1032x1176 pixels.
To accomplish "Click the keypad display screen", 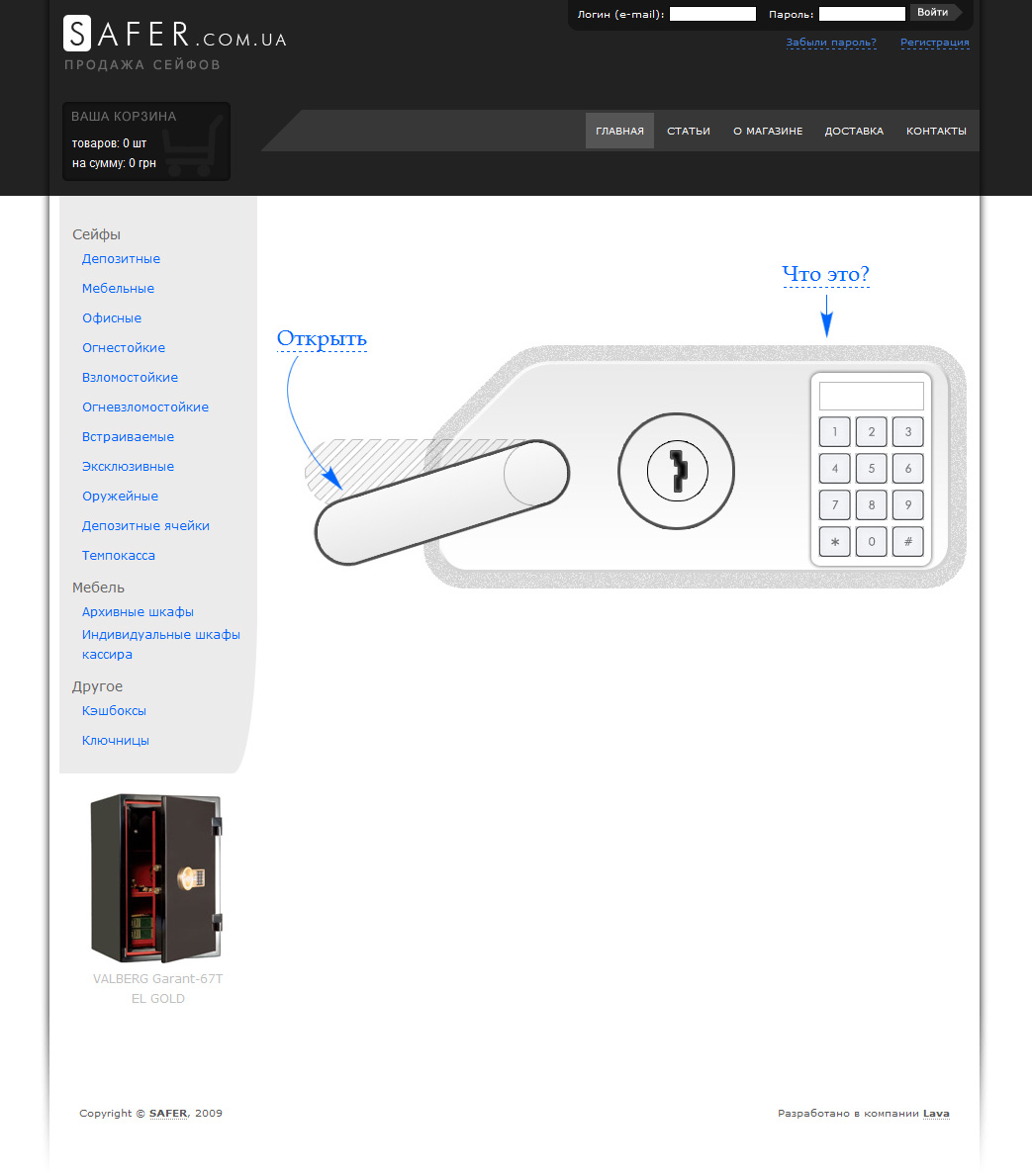I will coord(872,396).
